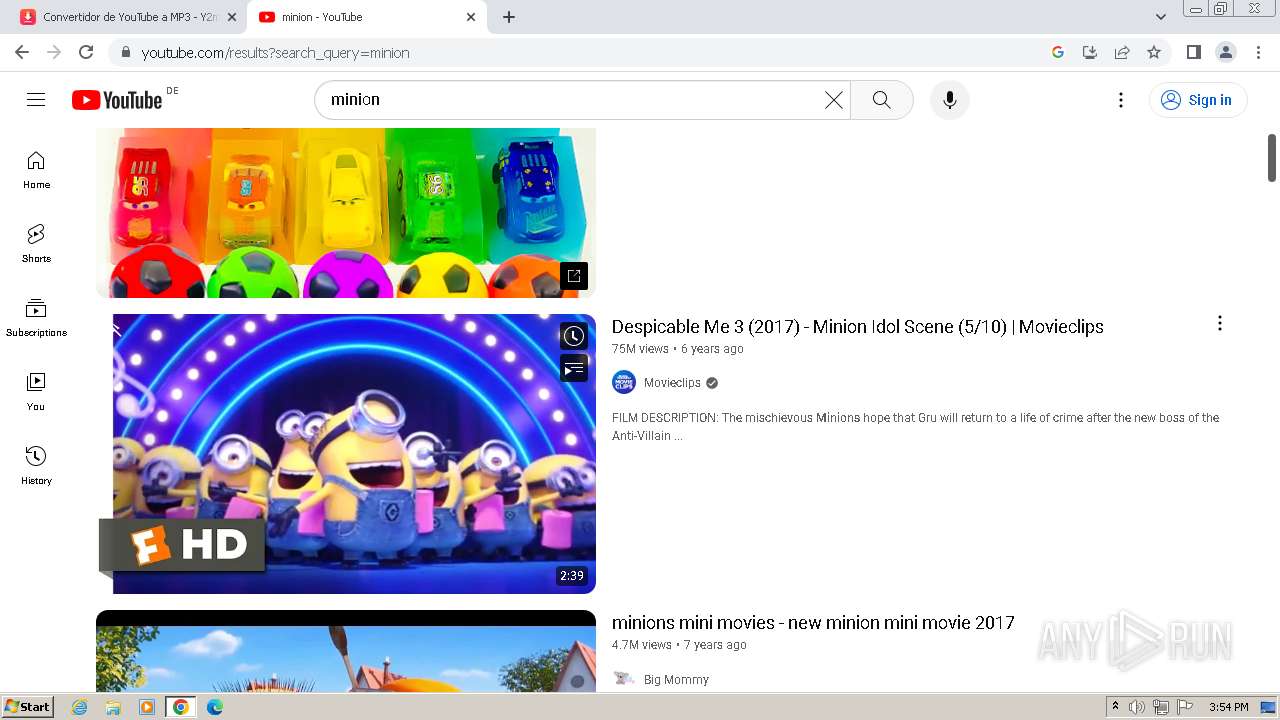The height and width of the screenshot is (720, 1280).
Task: Open more actions for Despicable Me 3 video
Action: 1219,323
